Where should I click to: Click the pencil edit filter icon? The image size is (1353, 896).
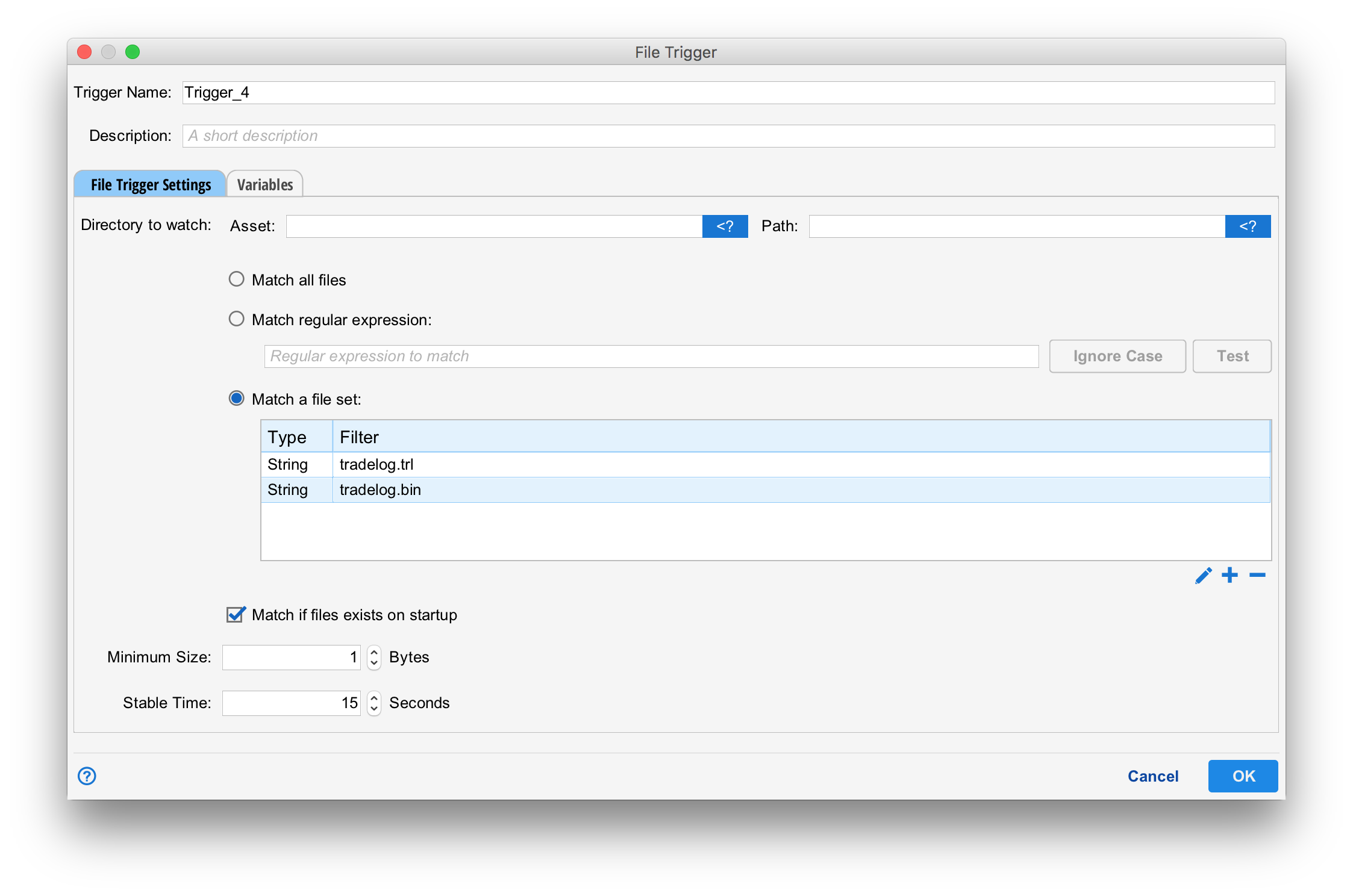(1203, 576)
